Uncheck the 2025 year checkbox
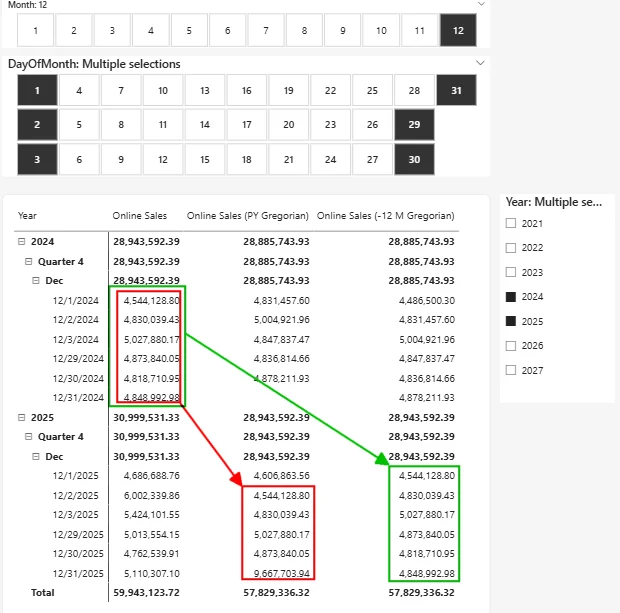The image size is (620, 613). (511, 321)
